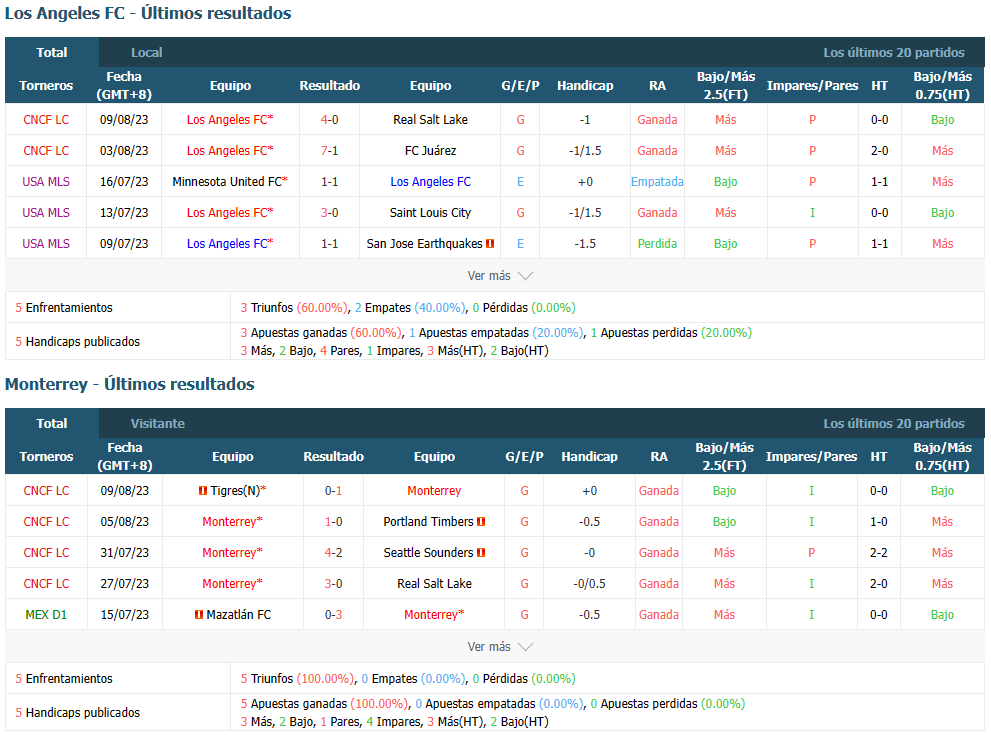
Task: Click '5 Enfrentamientos' under Los Angeles FC table
Action: (64, 307)
